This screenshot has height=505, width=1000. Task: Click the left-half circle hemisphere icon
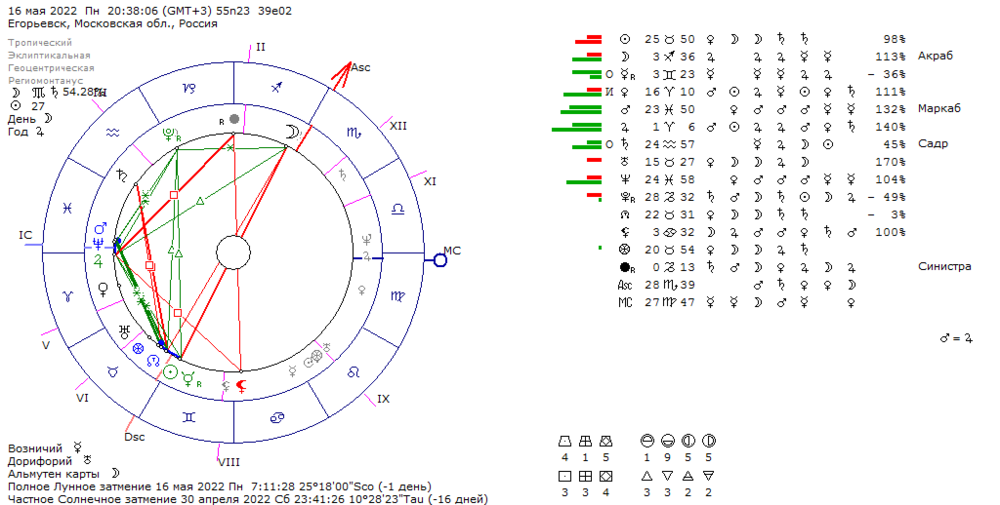click(x=688, y=441)
